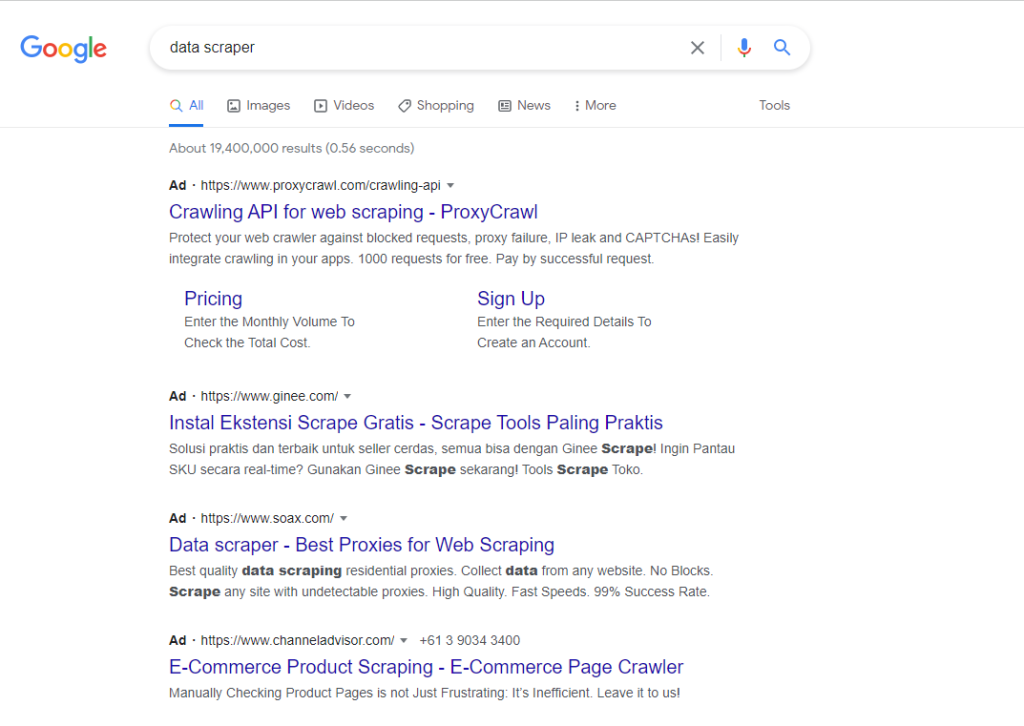The width and height of the screenshot is (1024, 726).
Task: Open Crawling API for web scraping link
Action: click(353, 212)
